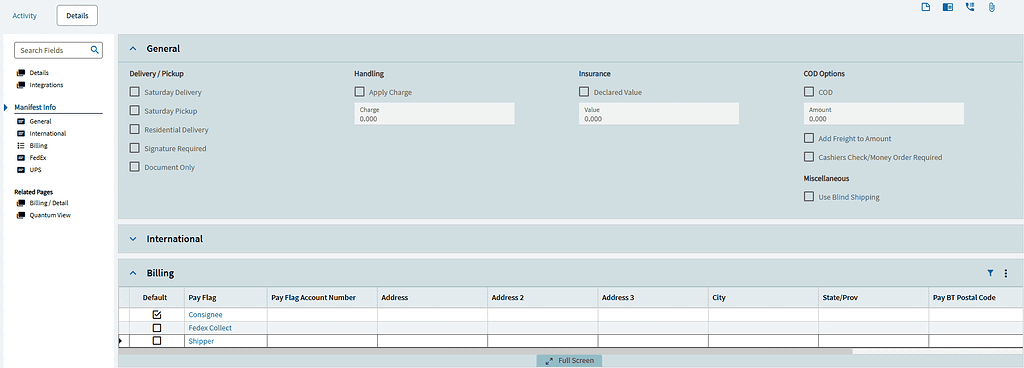Click the Details page icon in sidebar

point(21,72)
